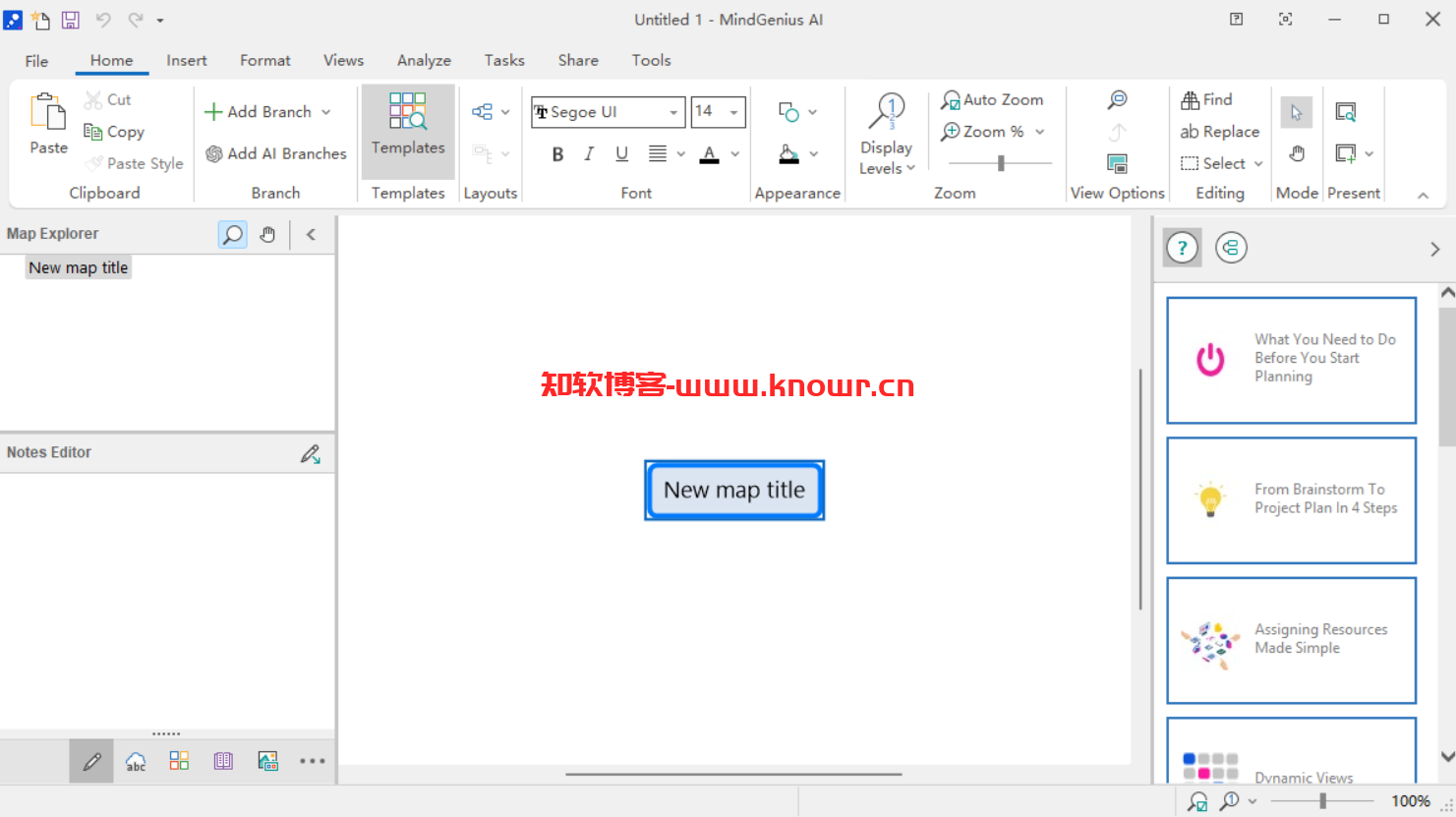The width and height of the screenshot is (1456, 817).
Task: Click the colored grid icon in bottom panel
Action: 179,761
